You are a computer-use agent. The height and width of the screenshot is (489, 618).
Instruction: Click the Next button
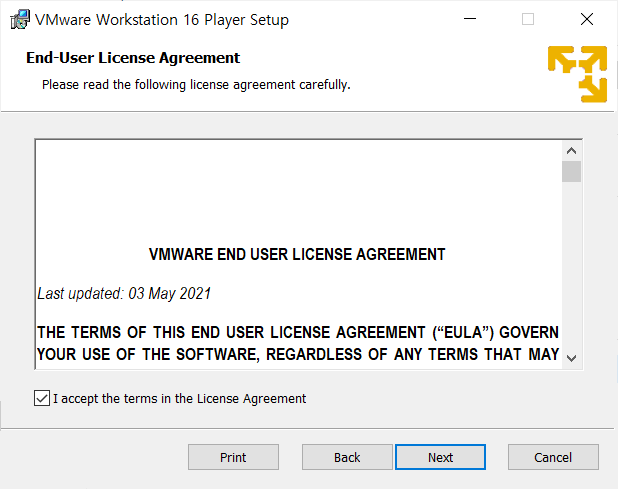440,457
